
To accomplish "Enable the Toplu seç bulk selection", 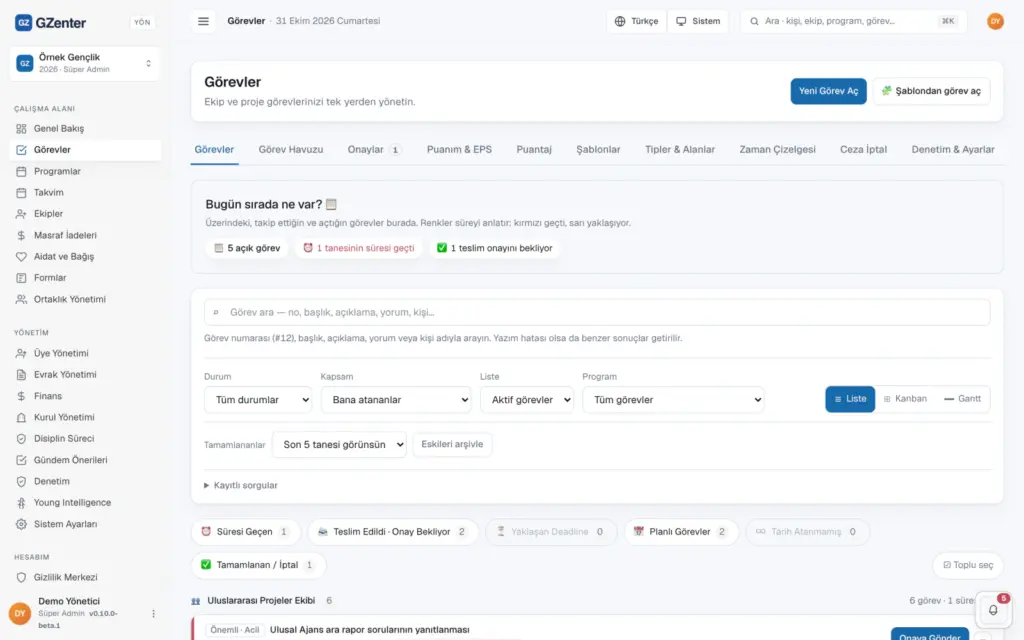I will tap(967, 565).
